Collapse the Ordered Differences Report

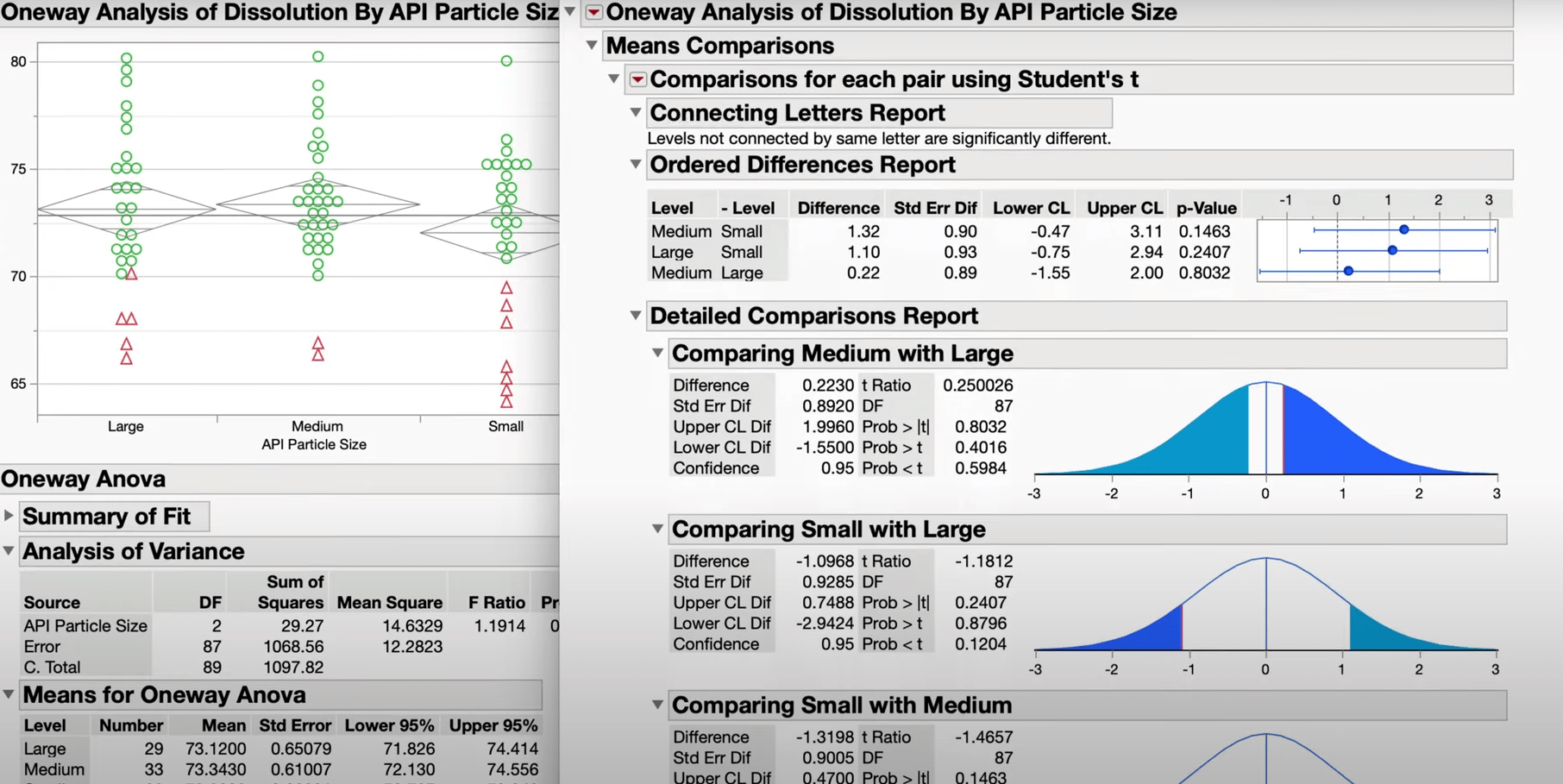point(636,164)
